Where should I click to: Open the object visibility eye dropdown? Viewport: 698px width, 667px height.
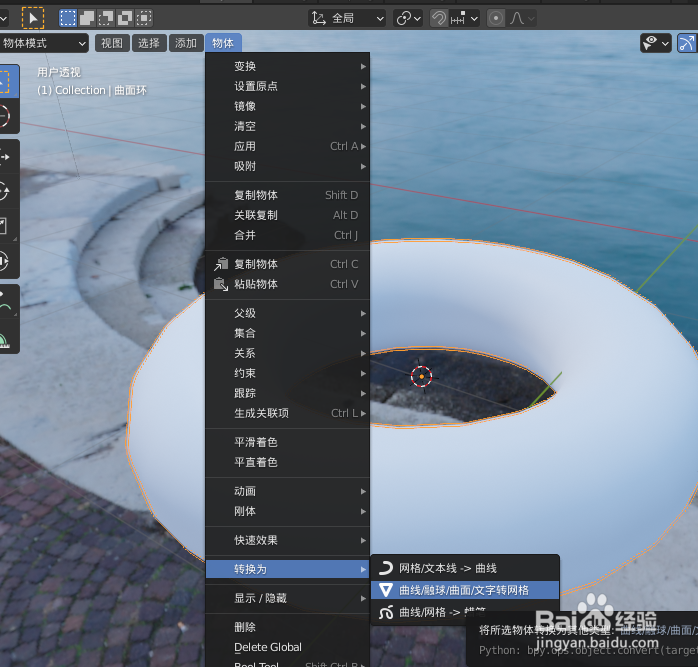pyautogui.click(x=656, y=43)
